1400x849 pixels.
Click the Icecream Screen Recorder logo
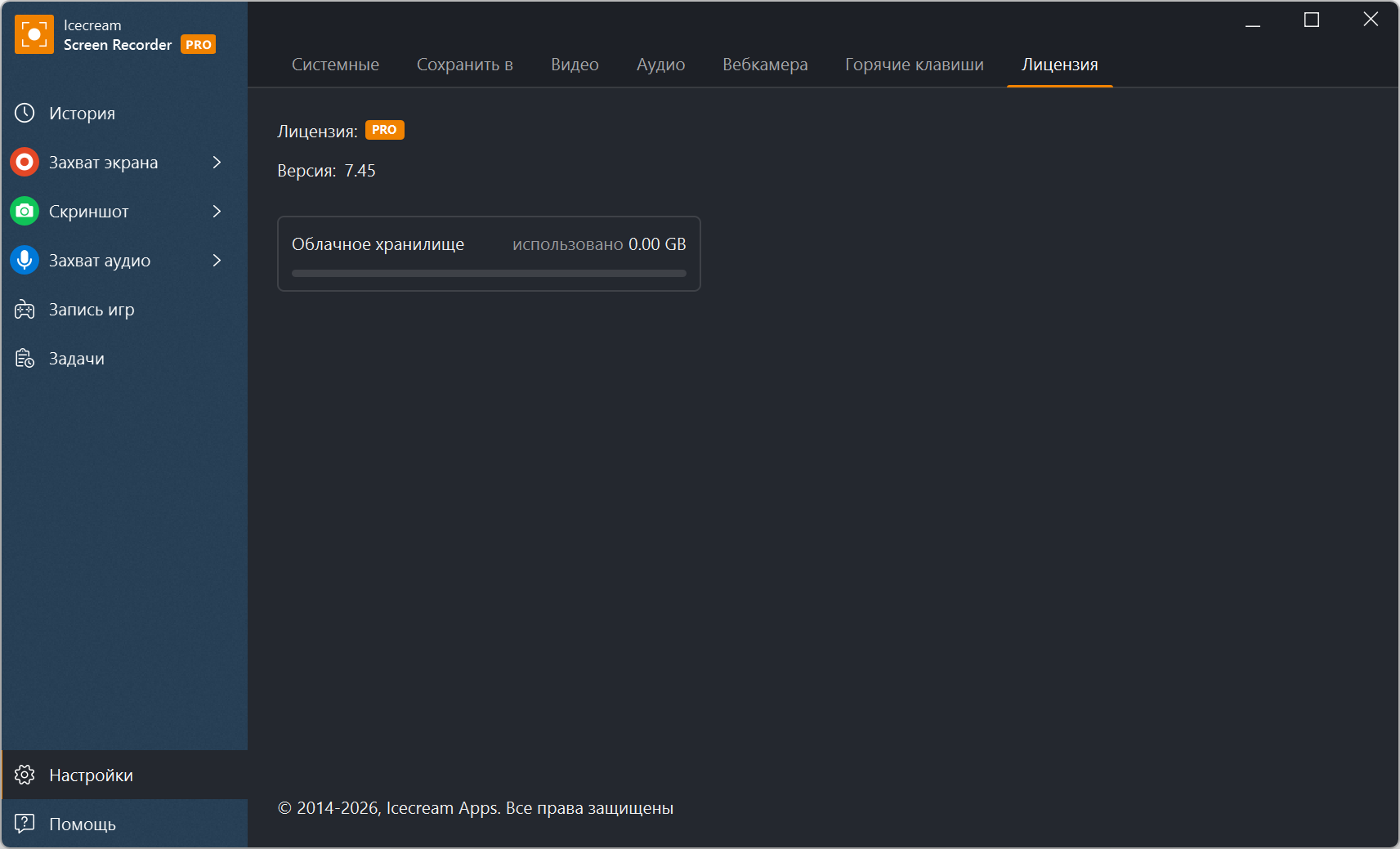[x=34, y=34]
